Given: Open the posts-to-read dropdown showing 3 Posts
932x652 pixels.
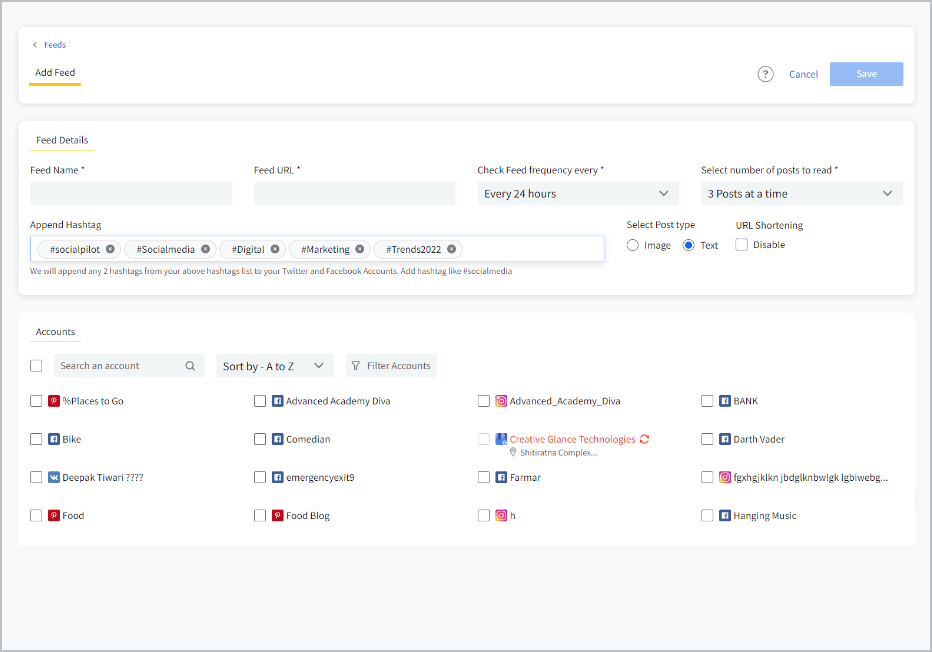Looking at the screenshot, I should [800, 193].
